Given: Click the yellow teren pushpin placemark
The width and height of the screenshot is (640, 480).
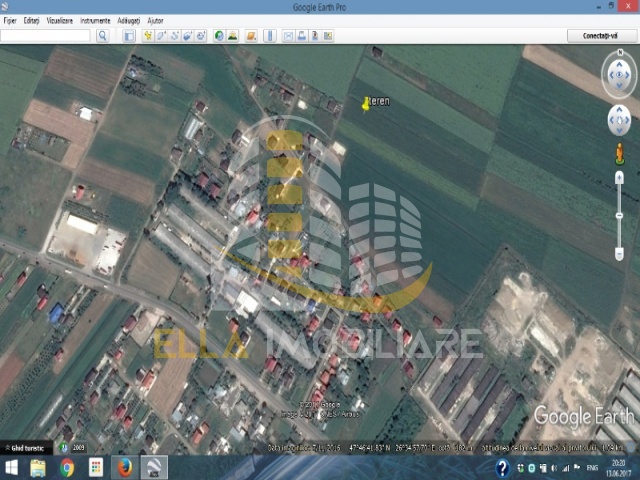Looking at the screenshot, I should tap(366, 104).
